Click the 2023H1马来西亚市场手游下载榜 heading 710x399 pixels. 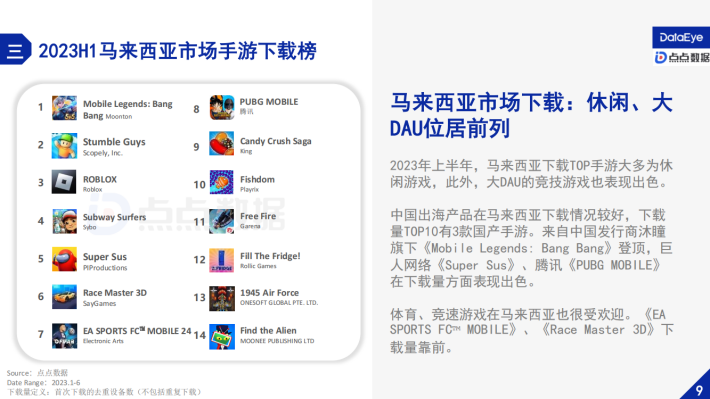click(177, 51)
